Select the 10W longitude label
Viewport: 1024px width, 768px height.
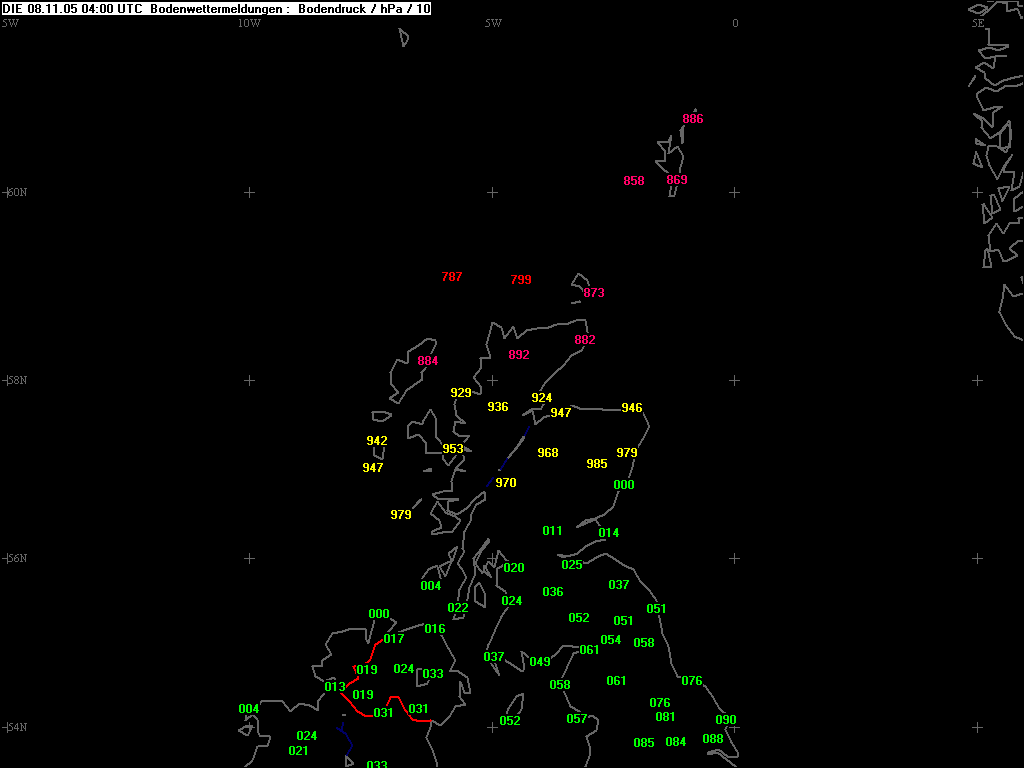tap(249, 23)
